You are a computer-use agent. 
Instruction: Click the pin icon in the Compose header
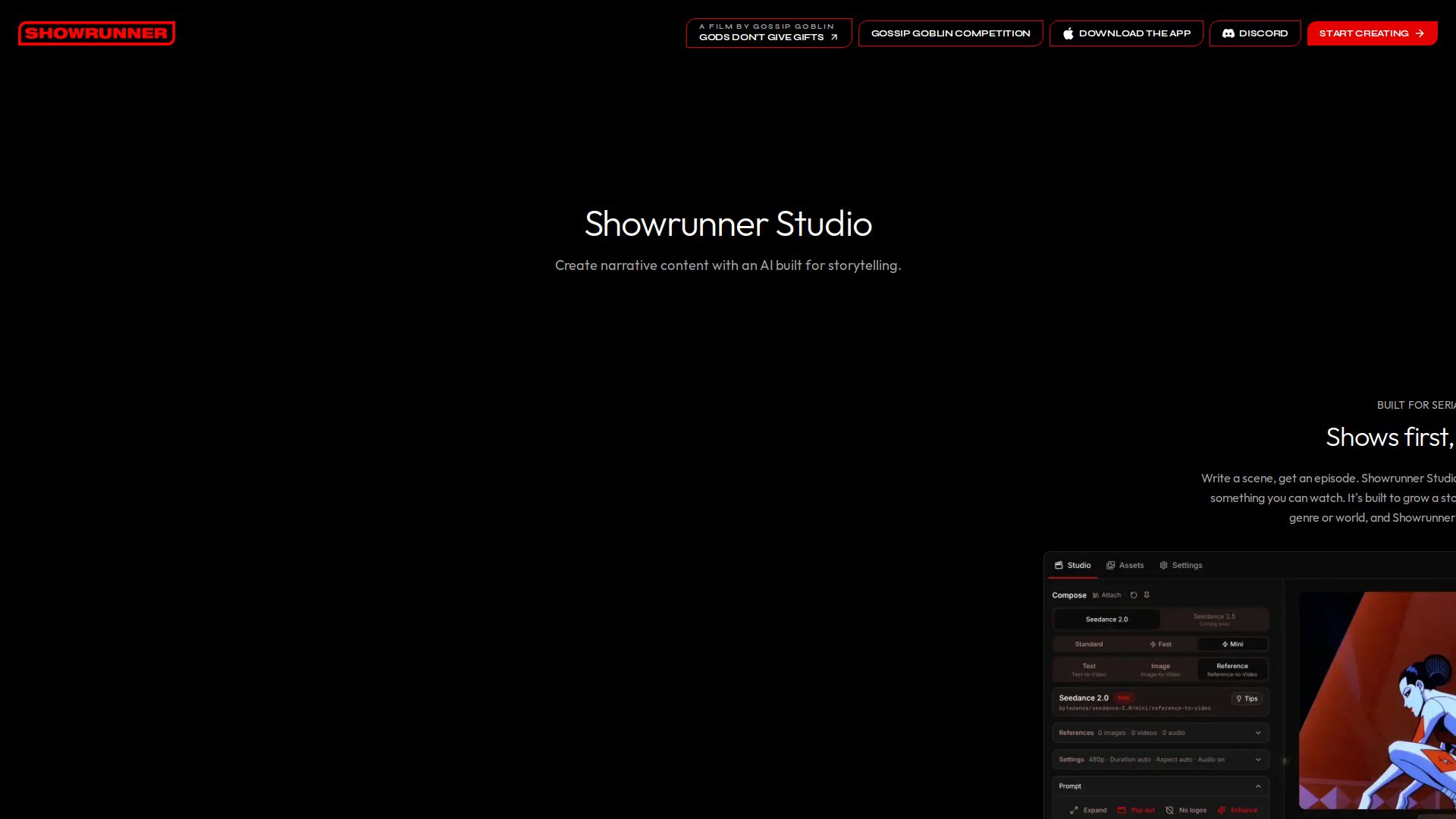click(1147, 595)
